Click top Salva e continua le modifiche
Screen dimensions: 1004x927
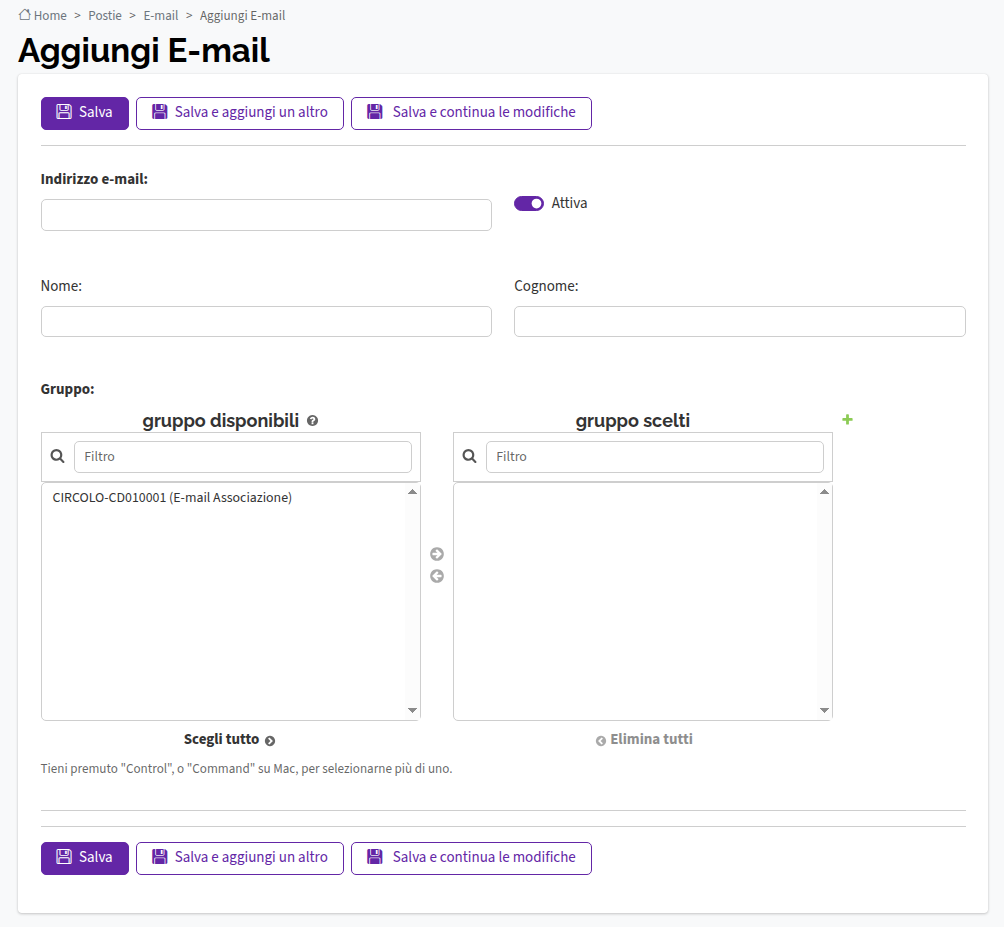[x=471, y=113]
